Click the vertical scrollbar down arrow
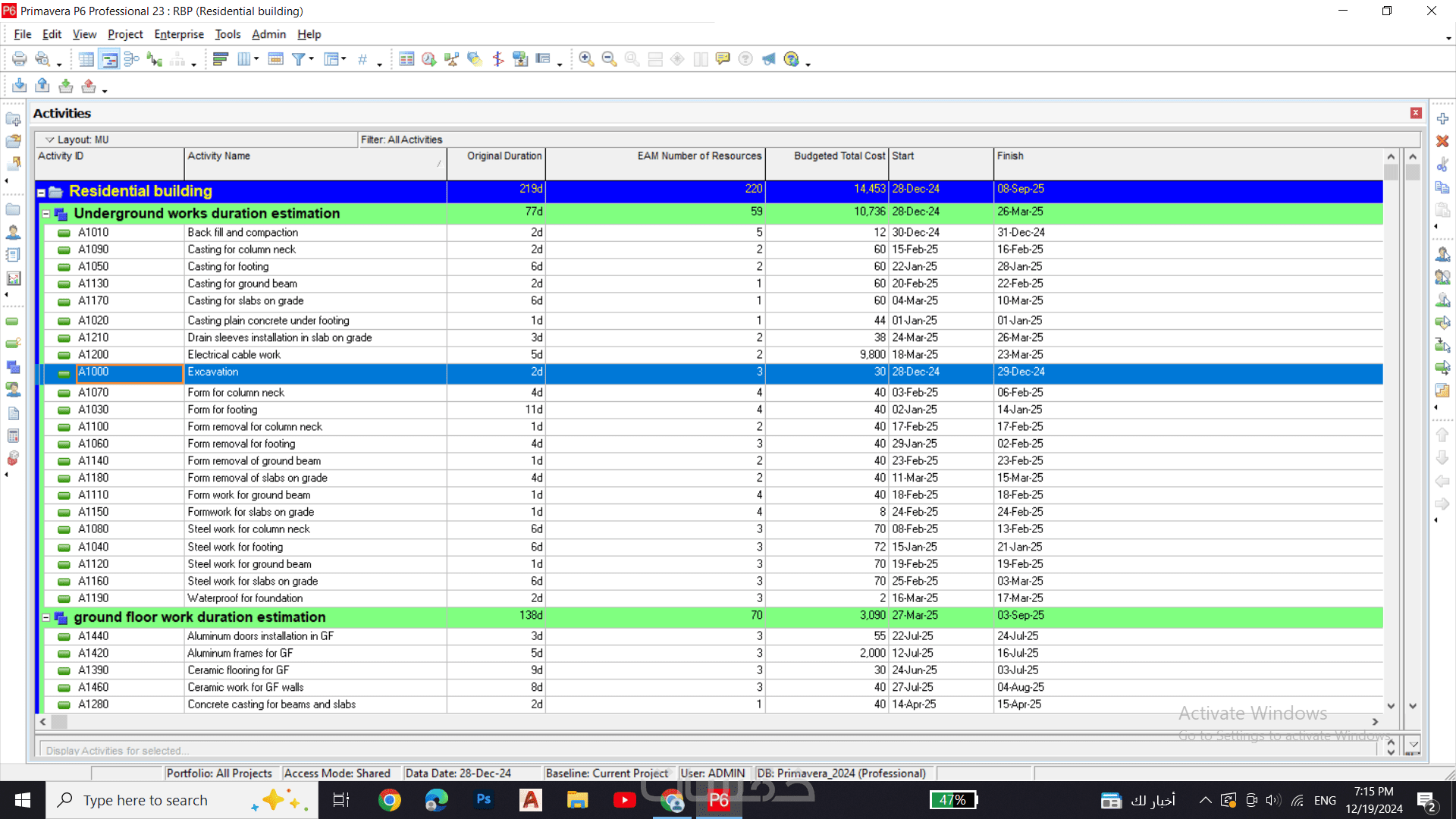1456x819 pixels. 1391,705
